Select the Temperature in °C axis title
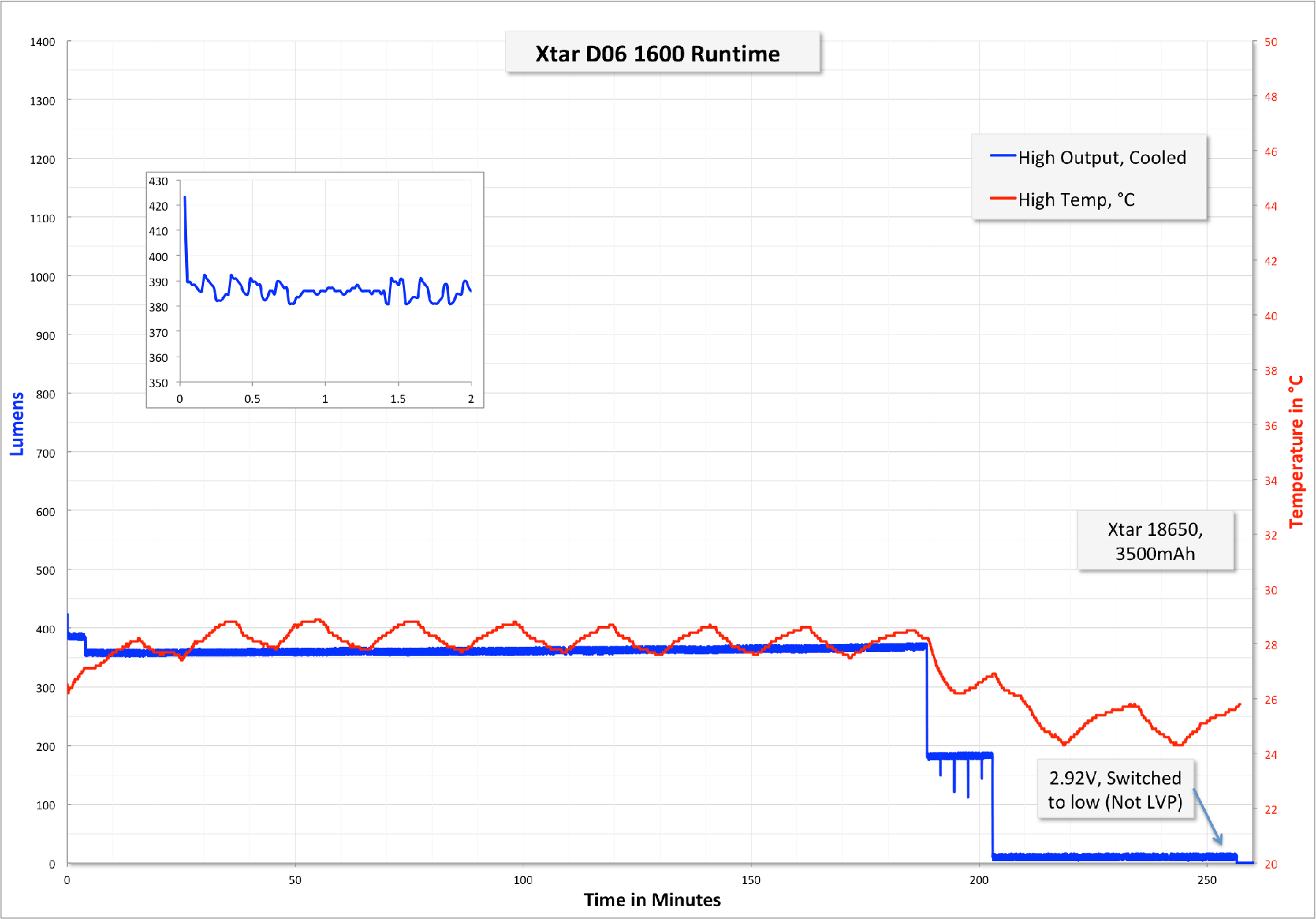Viewport: 1316px width, 919px height. [1296, 452]
